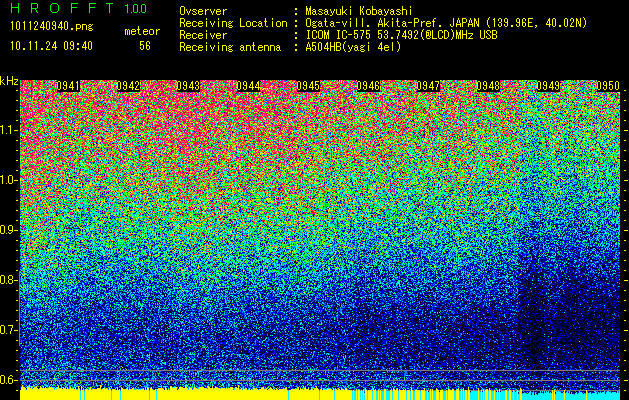The height and width of the screenshot is (400, 629).
Task: Click the Receiving antenna label
Action: 230,47
